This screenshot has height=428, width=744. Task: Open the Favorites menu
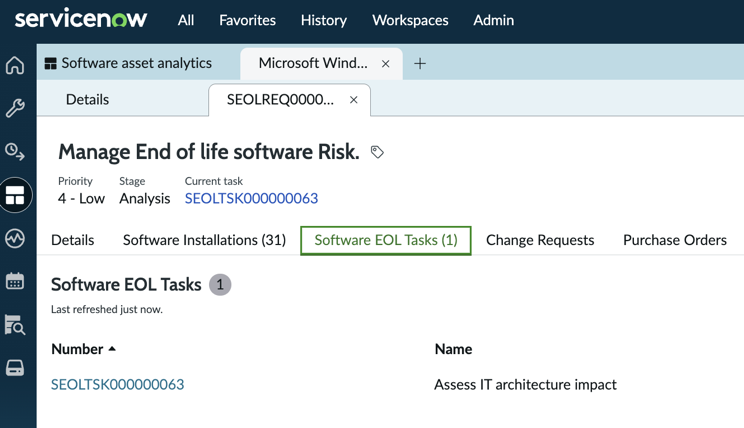[x=247, y=20]
